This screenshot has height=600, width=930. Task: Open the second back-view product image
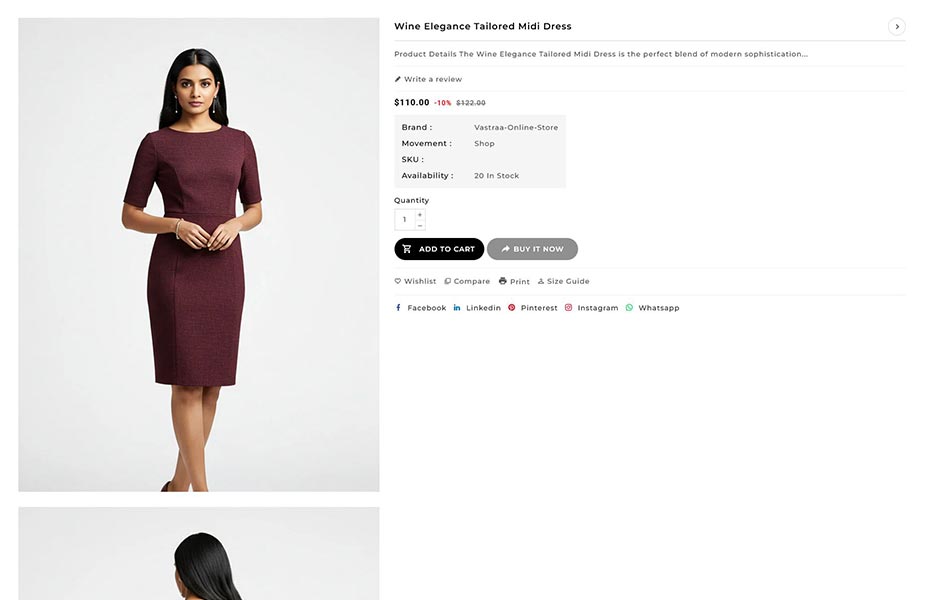[x=198, y=554]
